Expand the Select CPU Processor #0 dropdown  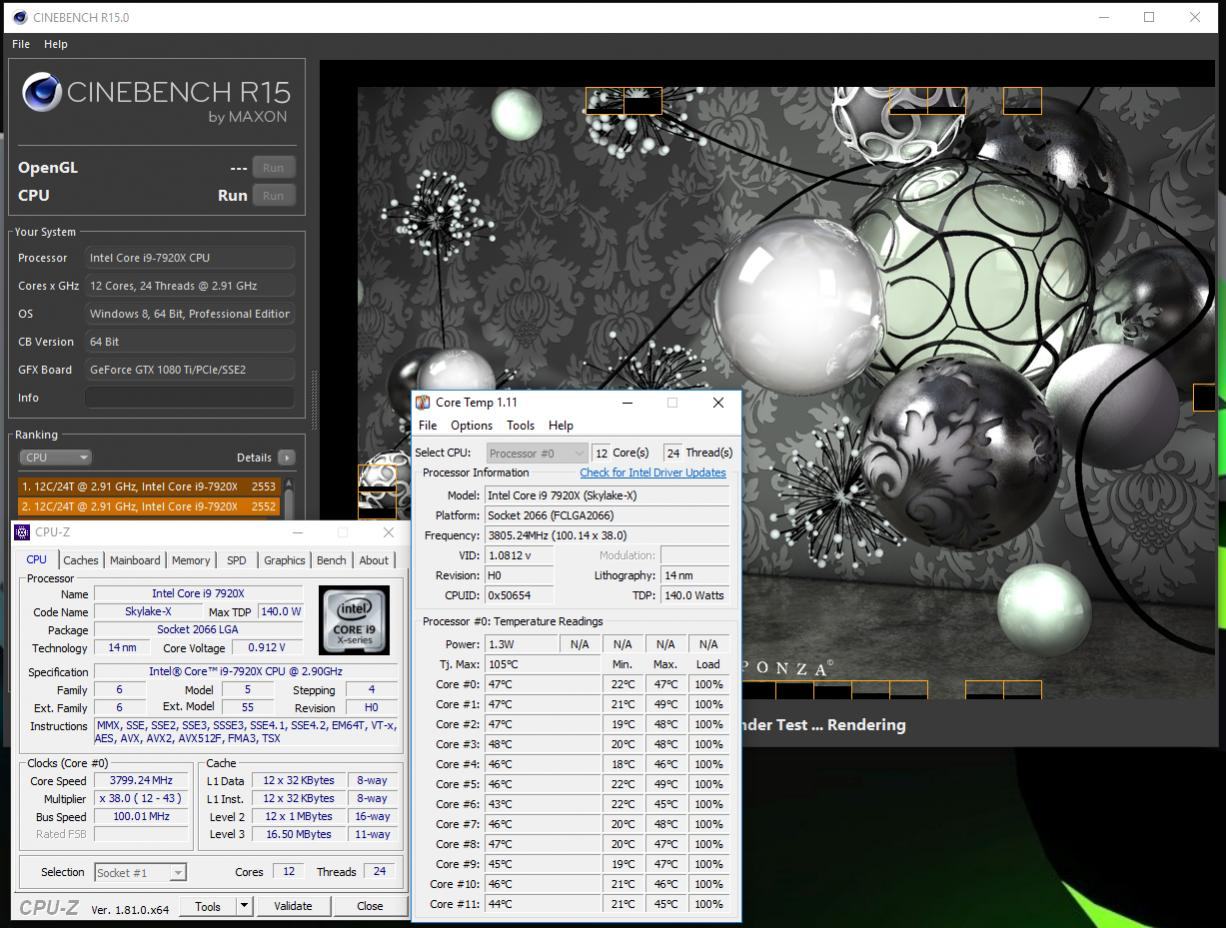coord(536,453)
